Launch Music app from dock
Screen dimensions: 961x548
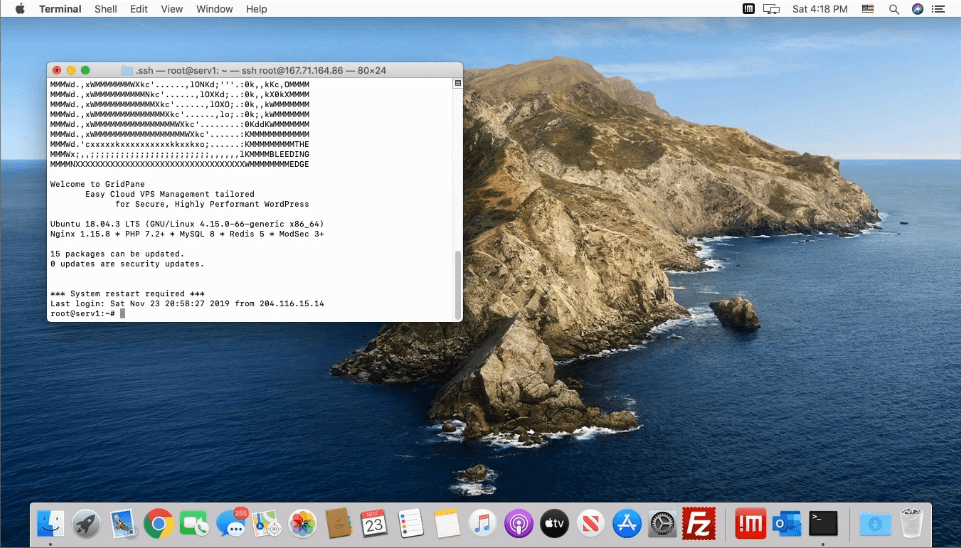coord(482,524)
